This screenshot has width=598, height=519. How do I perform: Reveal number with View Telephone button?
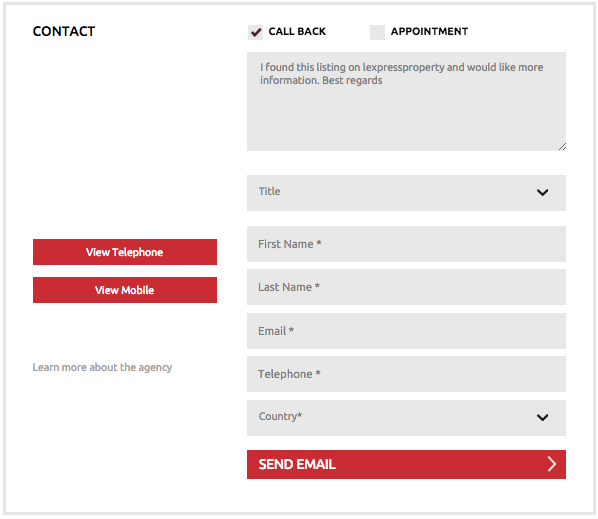[125, 252]
